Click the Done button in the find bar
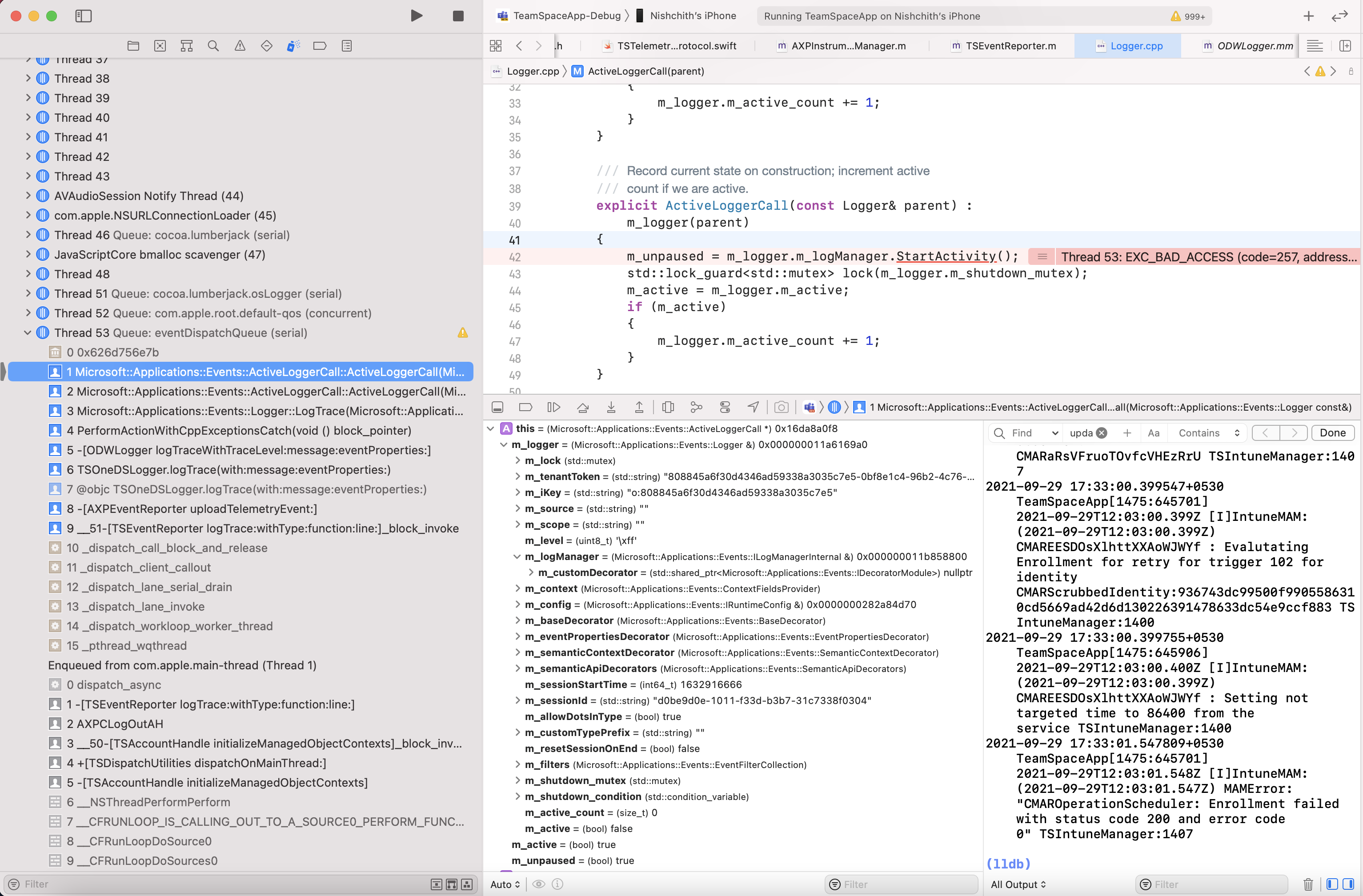The width and height of the screenshot is (1363, 896). point(1333,433)
